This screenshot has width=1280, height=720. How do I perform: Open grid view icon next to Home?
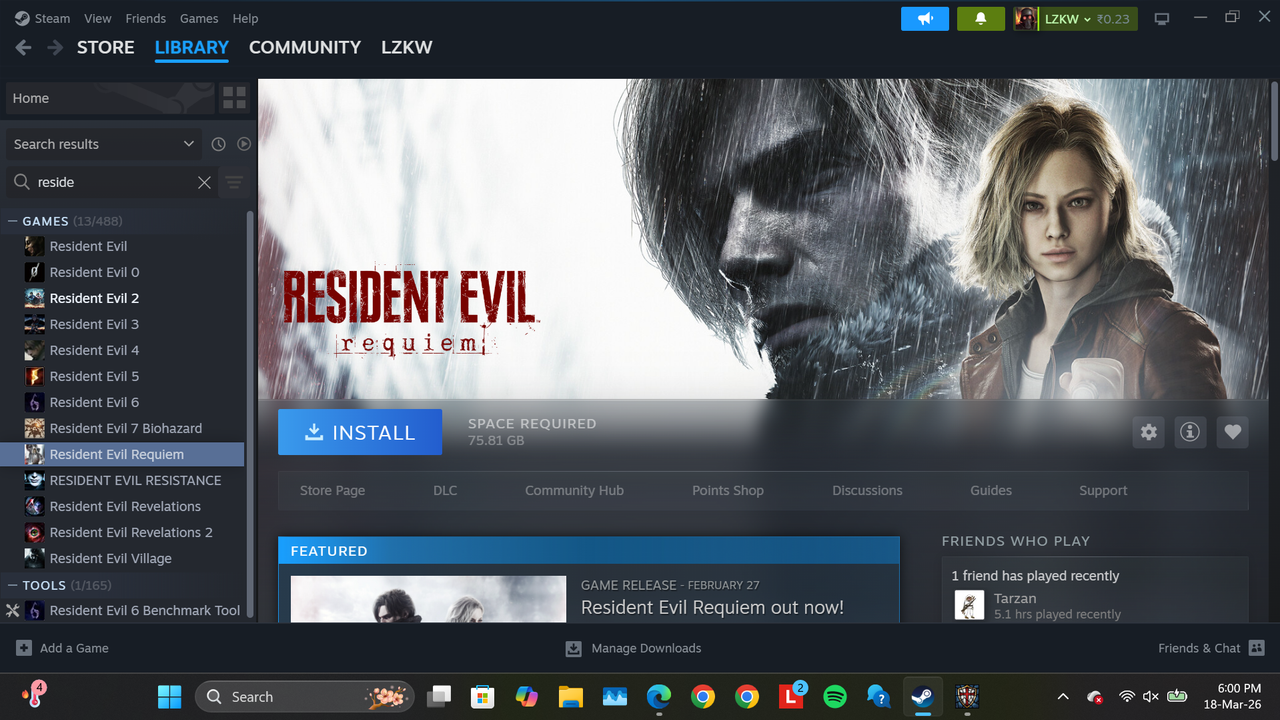coord(234,97)
